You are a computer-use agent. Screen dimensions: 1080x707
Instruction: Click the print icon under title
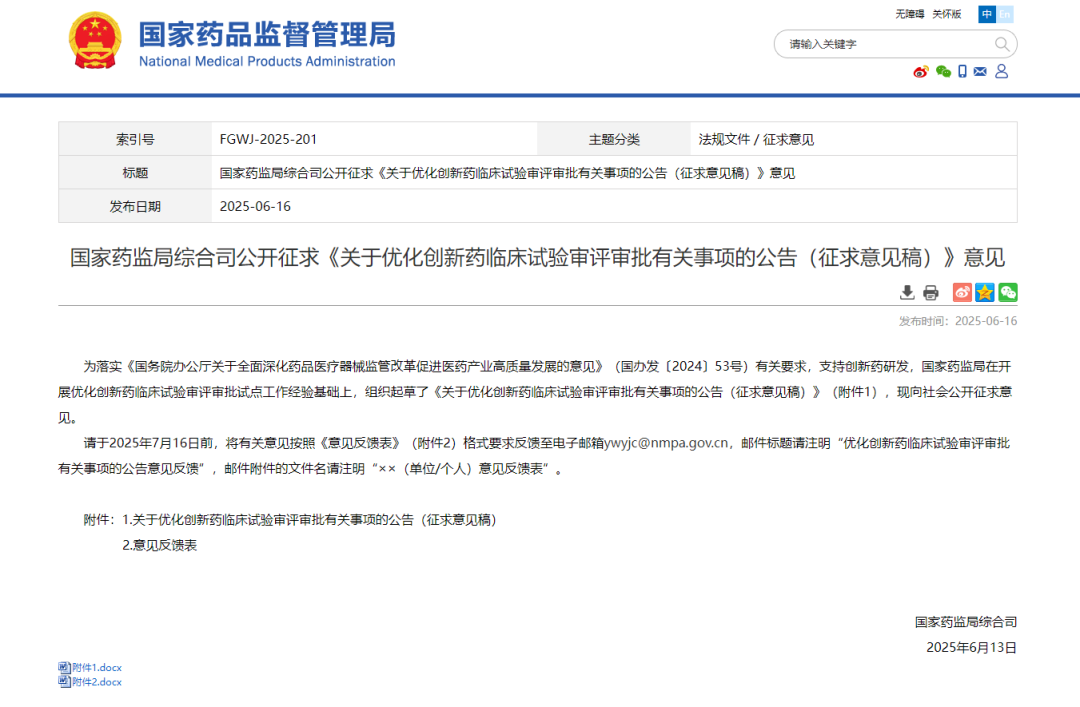(x=931, y=293)
